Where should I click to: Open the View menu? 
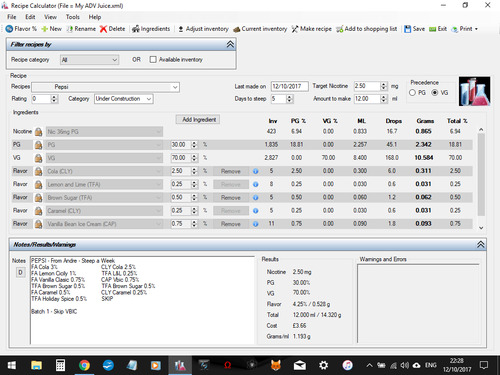[x=50, y=17]
